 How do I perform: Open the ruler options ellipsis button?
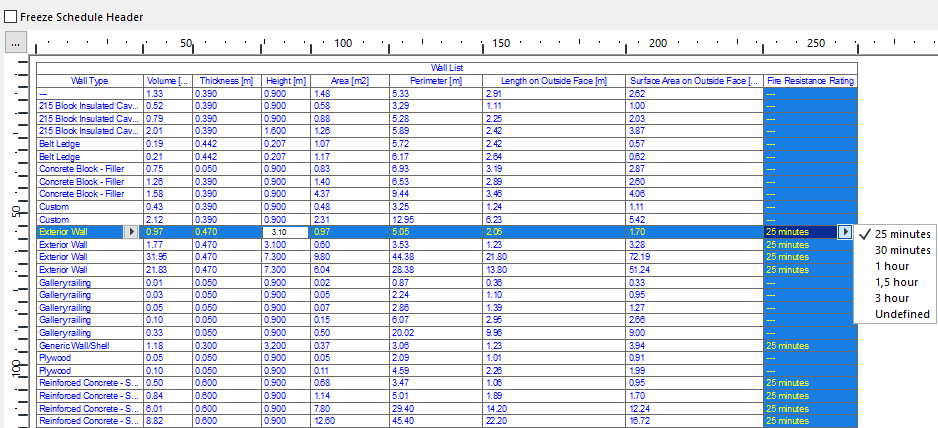tap(15, 43)
